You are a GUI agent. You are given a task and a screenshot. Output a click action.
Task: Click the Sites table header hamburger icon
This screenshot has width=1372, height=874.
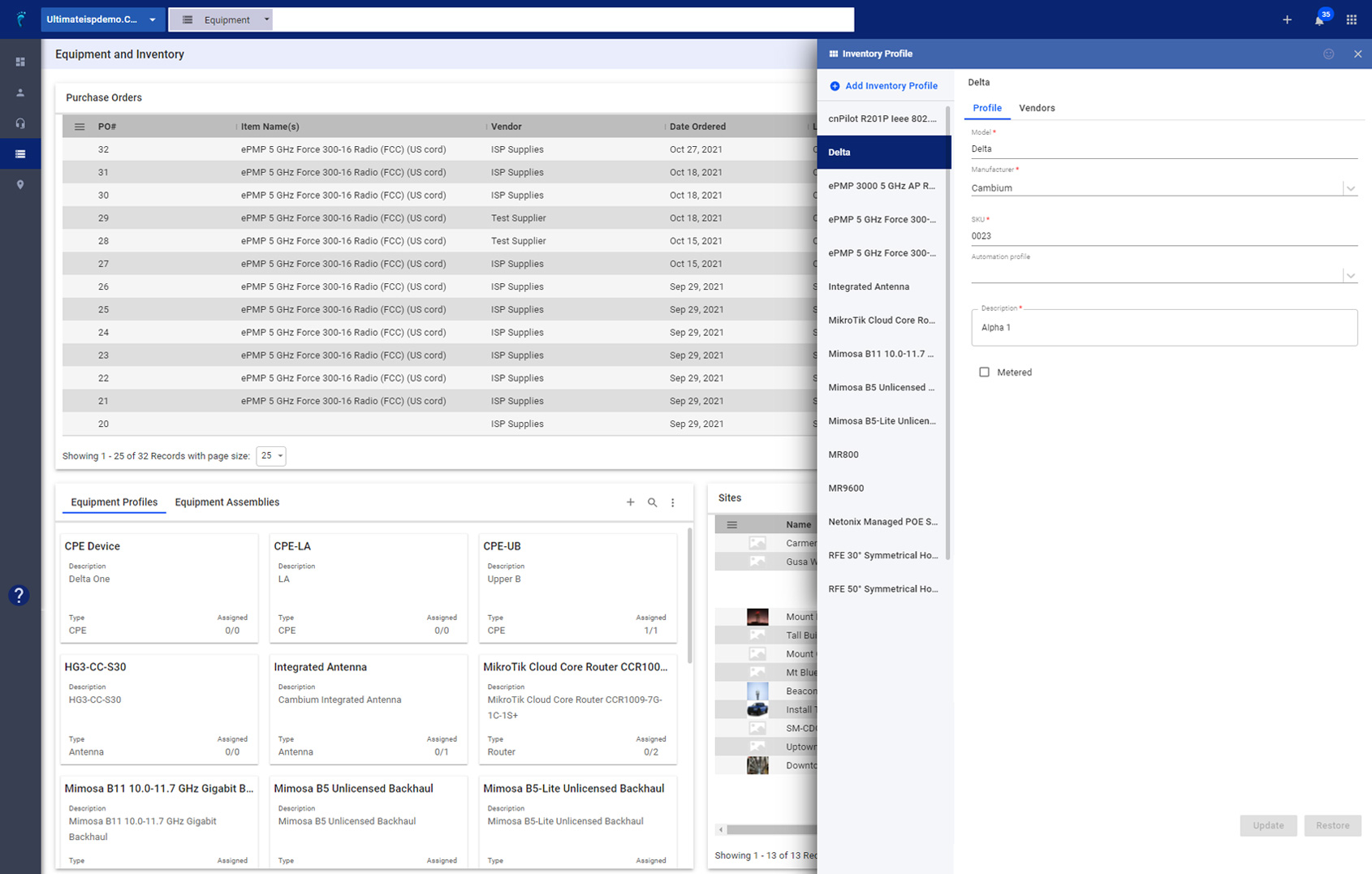tap(732, 523)
